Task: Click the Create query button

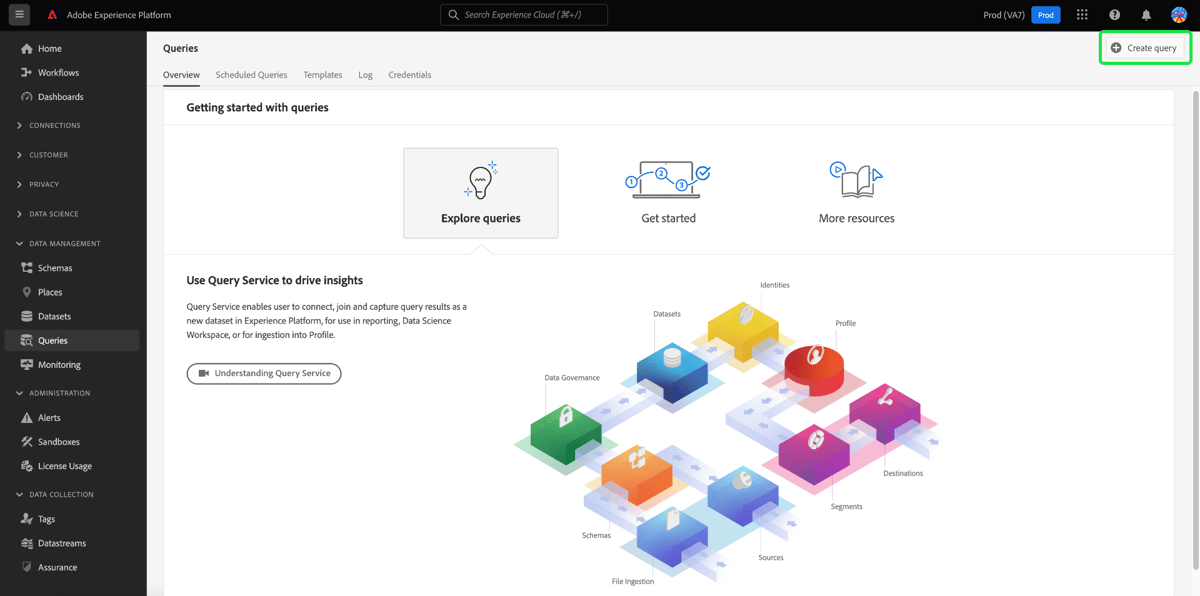Action: pyautogui.click(x=1145, y=47)
